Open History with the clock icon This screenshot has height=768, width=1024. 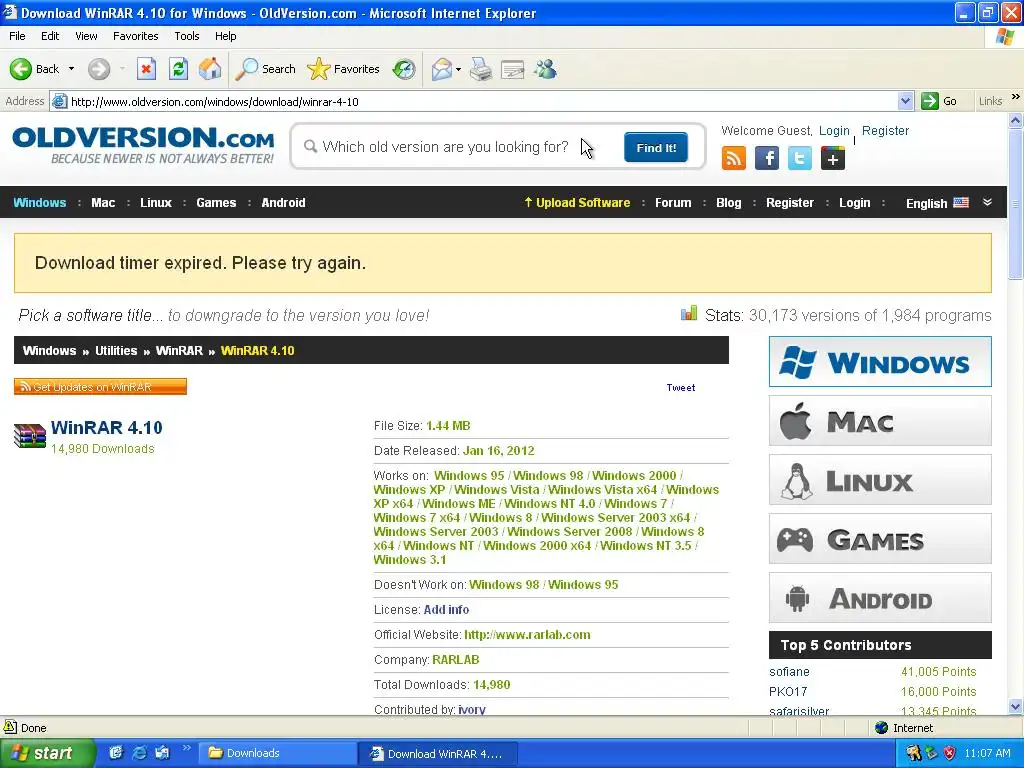[404, 69]
